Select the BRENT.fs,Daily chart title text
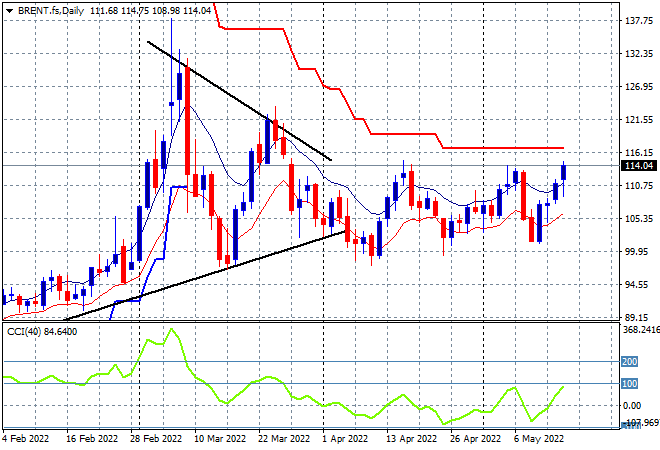The image size is (660, 450). tap(51, 11)
